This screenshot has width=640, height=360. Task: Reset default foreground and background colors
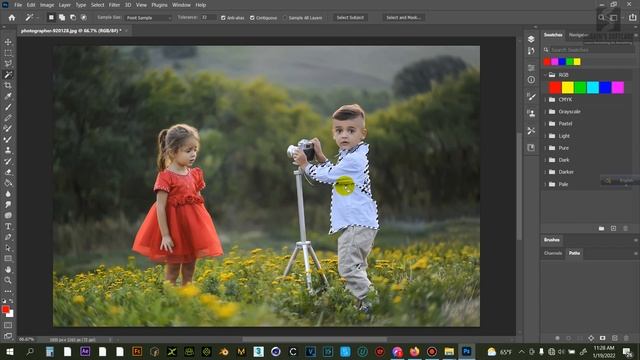(4, 301)
